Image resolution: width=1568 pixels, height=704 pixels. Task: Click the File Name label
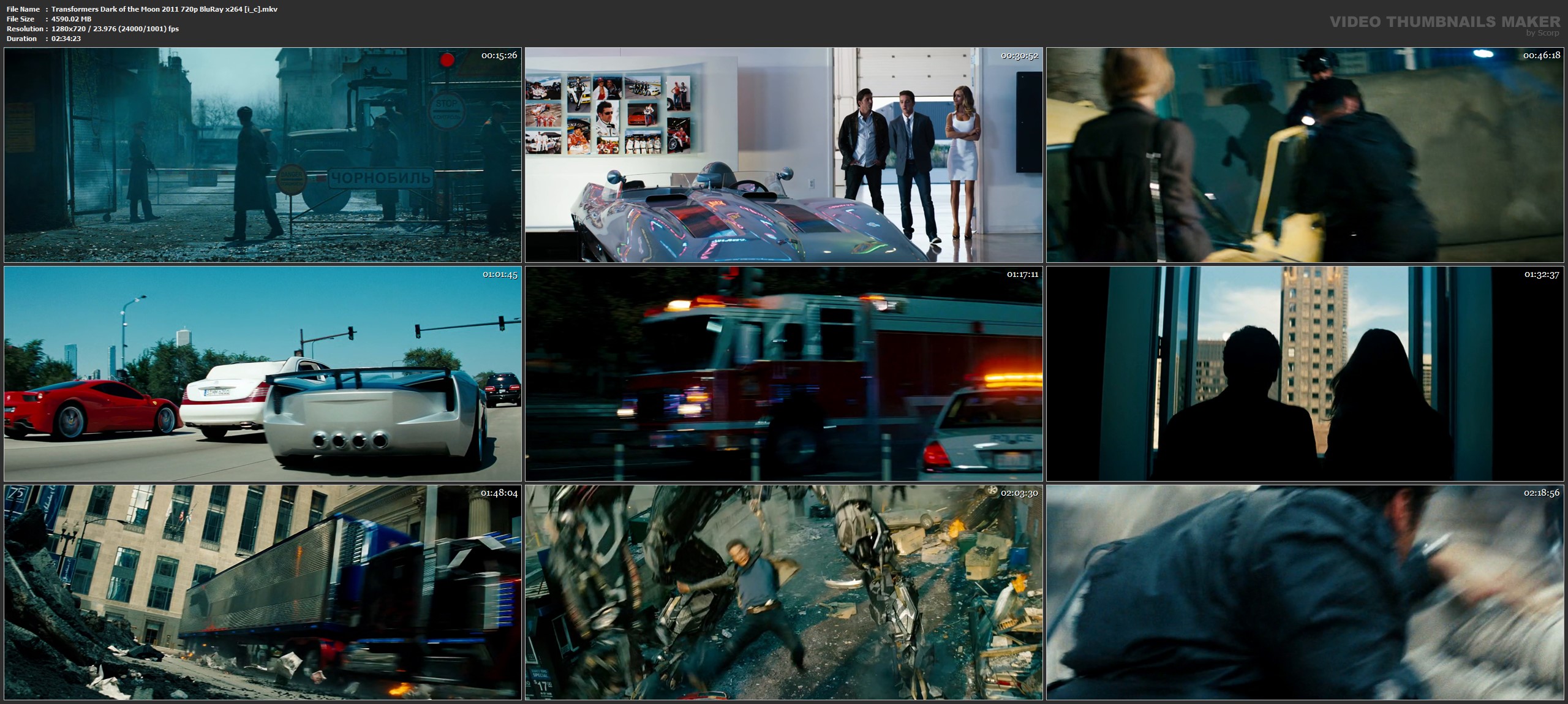pyautogui.click(x=23, y=9)
